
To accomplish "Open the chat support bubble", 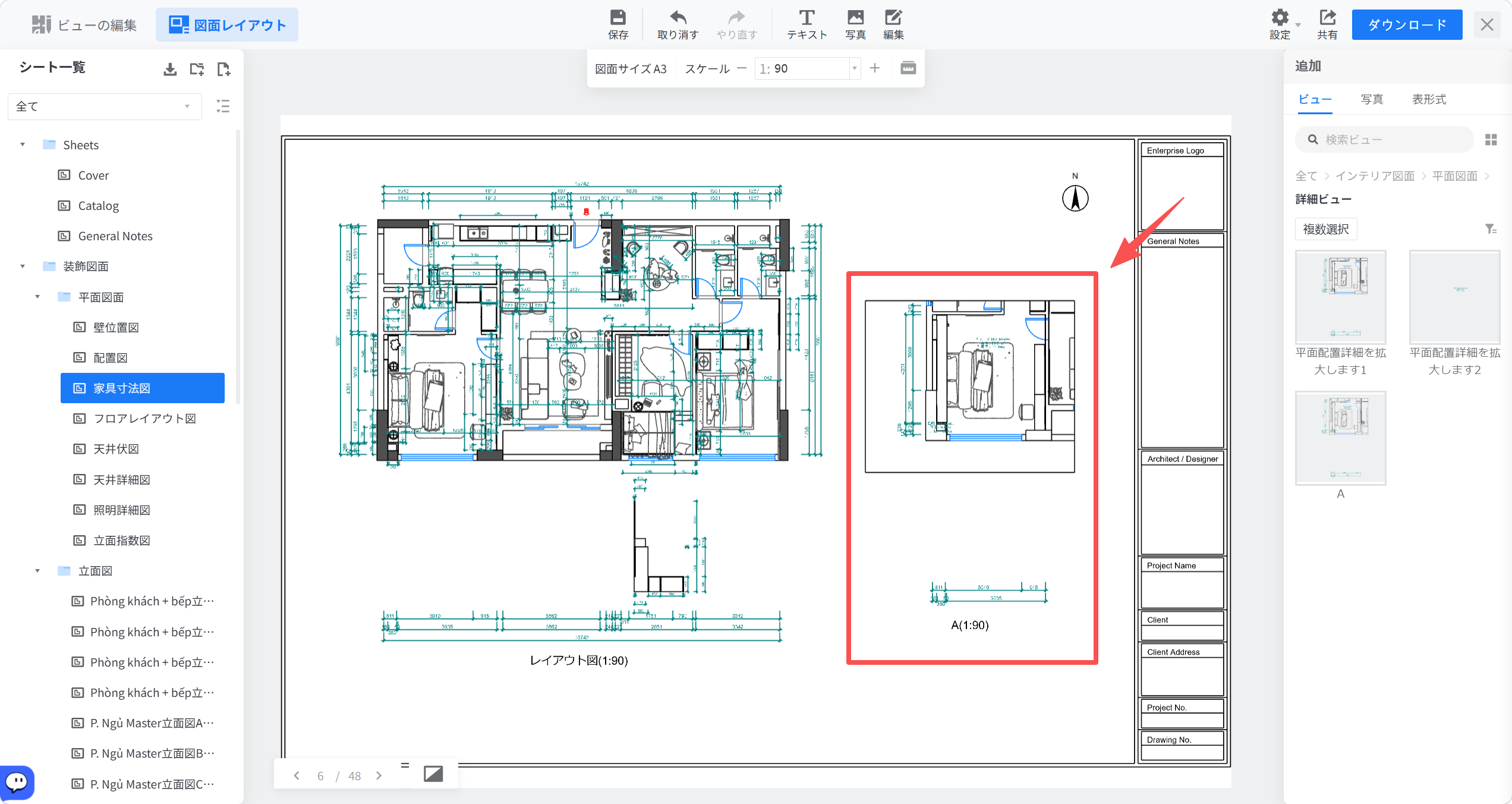I will tap(17, 781).
